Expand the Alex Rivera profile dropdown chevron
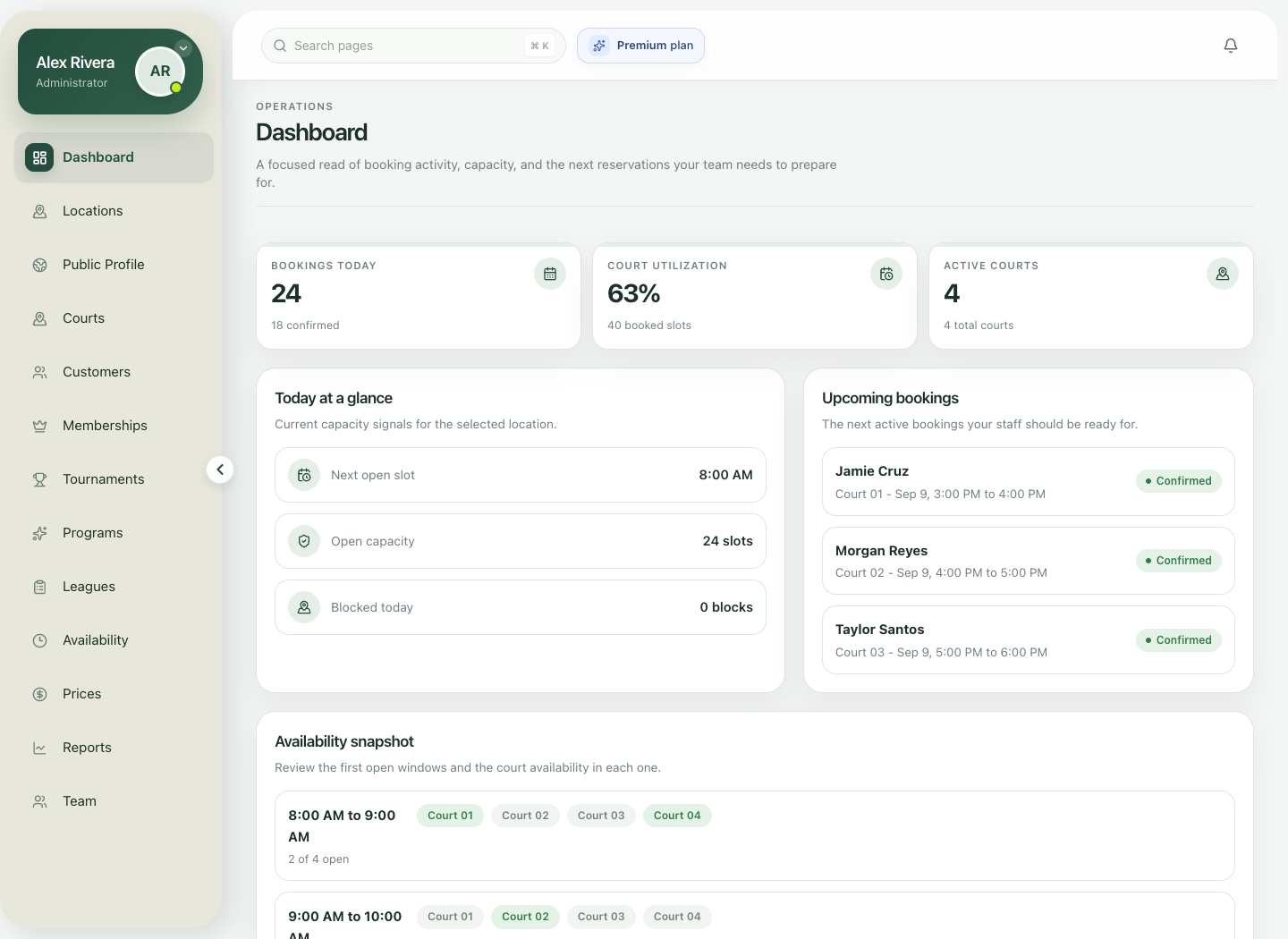Screen dimensions: 1288x939 pyautogui.click(x=183, y=48)
